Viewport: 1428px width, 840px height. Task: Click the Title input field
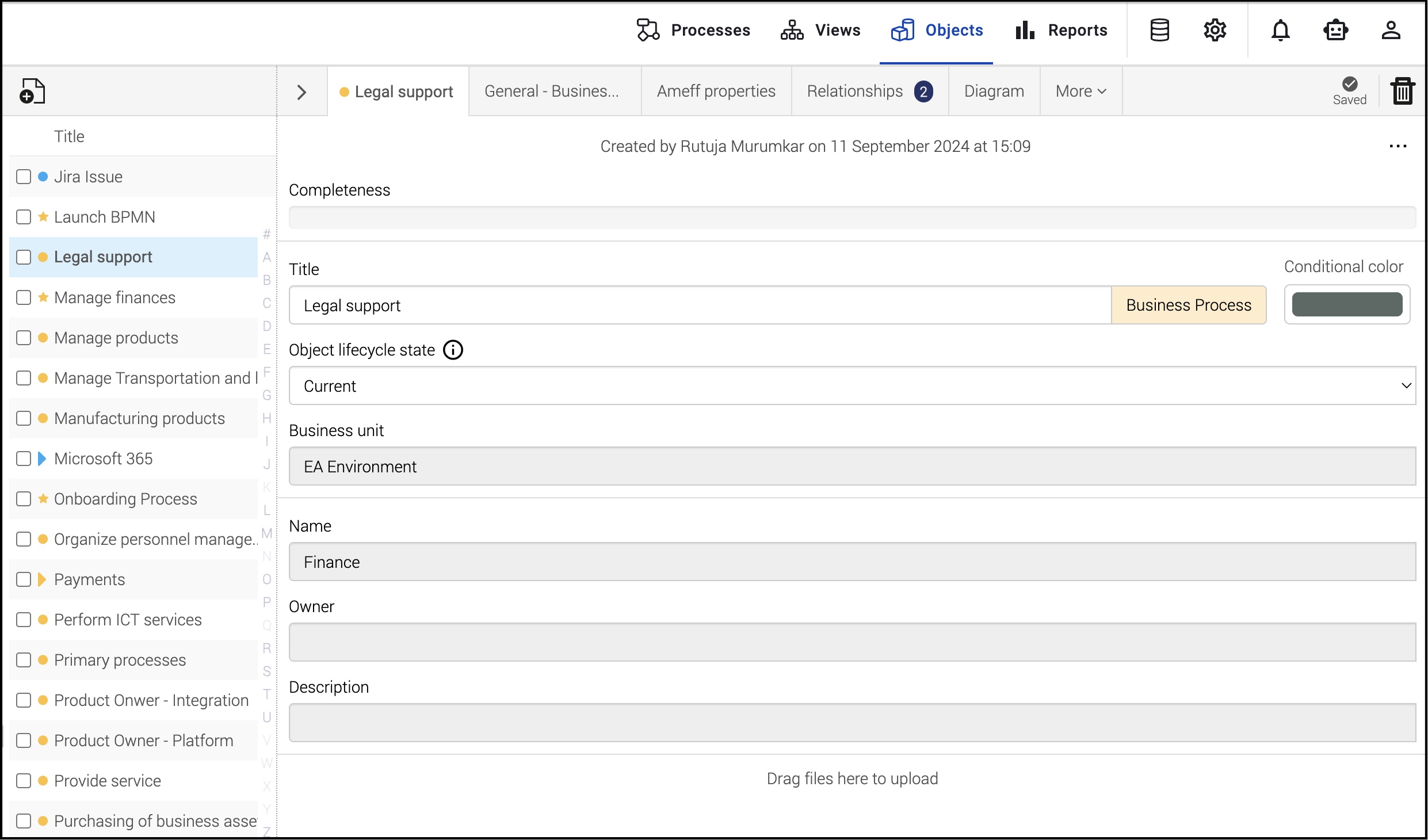pos(700,305)
